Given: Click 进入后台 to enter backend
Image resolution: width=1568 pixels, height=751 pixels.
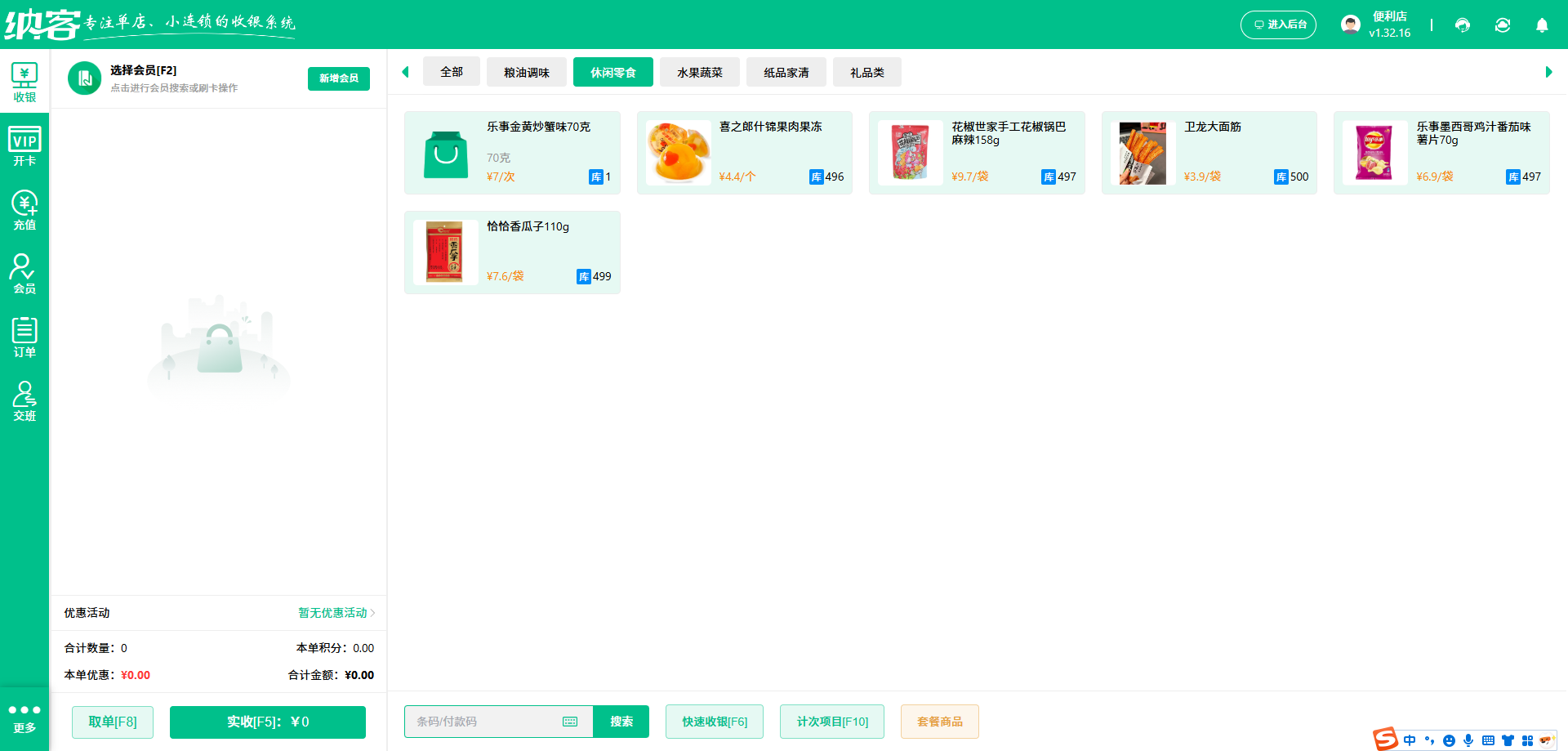Looking at the screenshot, I should tap(1278, 25).
